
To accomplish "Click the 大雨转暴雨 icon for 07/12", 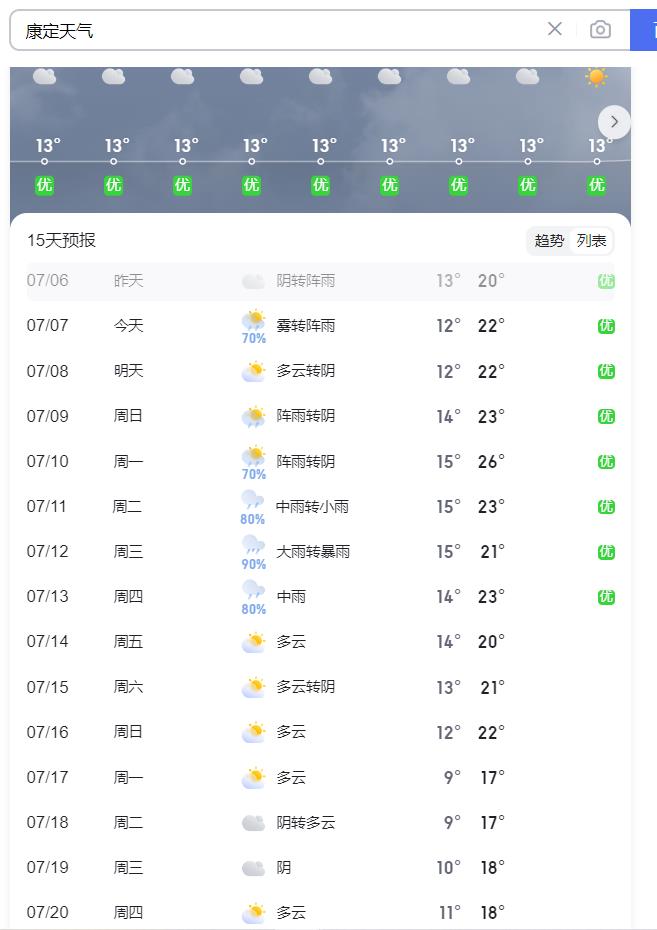I will [253, 546].
